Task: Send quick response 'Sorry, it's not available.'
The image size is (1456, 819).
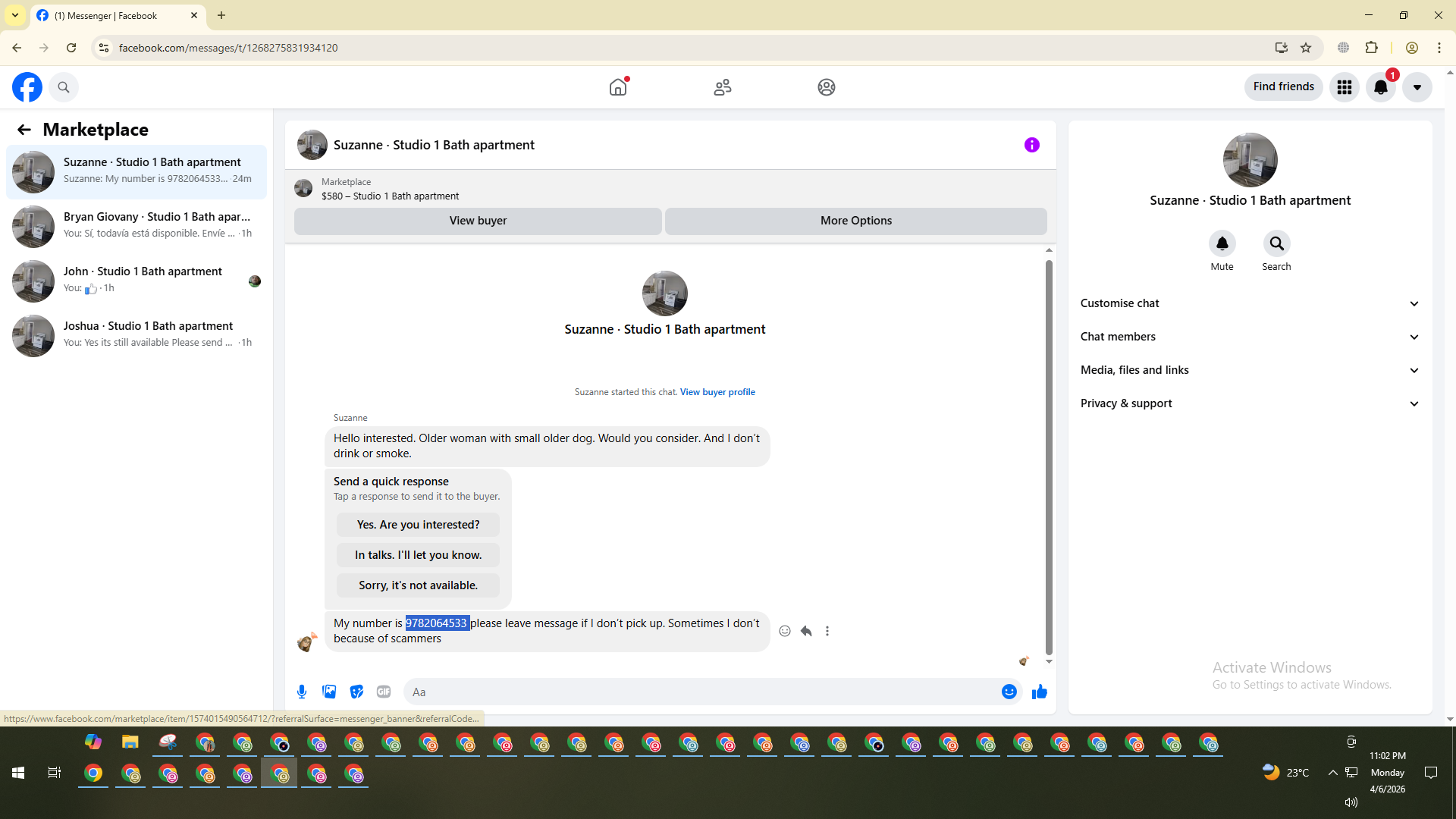Action: (x=418, y=585)
